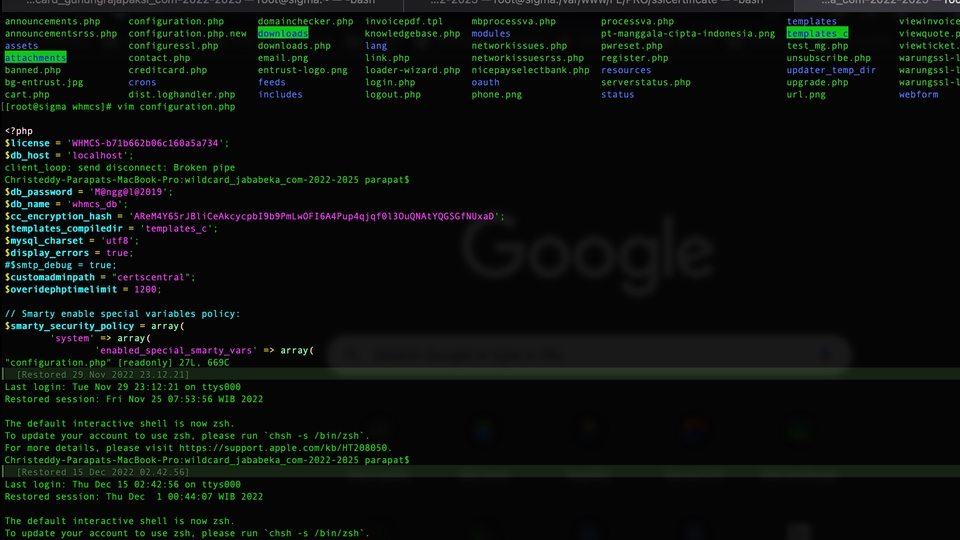
Task: Select configuration.php.new in the listing
Action: pos(187,34)
